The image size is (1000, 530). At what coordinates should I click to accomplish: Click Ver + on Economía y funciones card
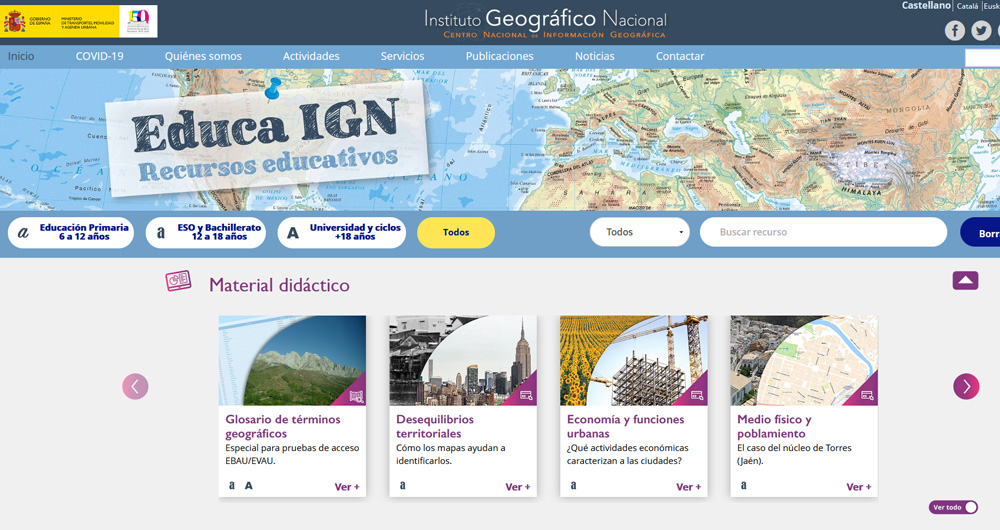(689, 487)
